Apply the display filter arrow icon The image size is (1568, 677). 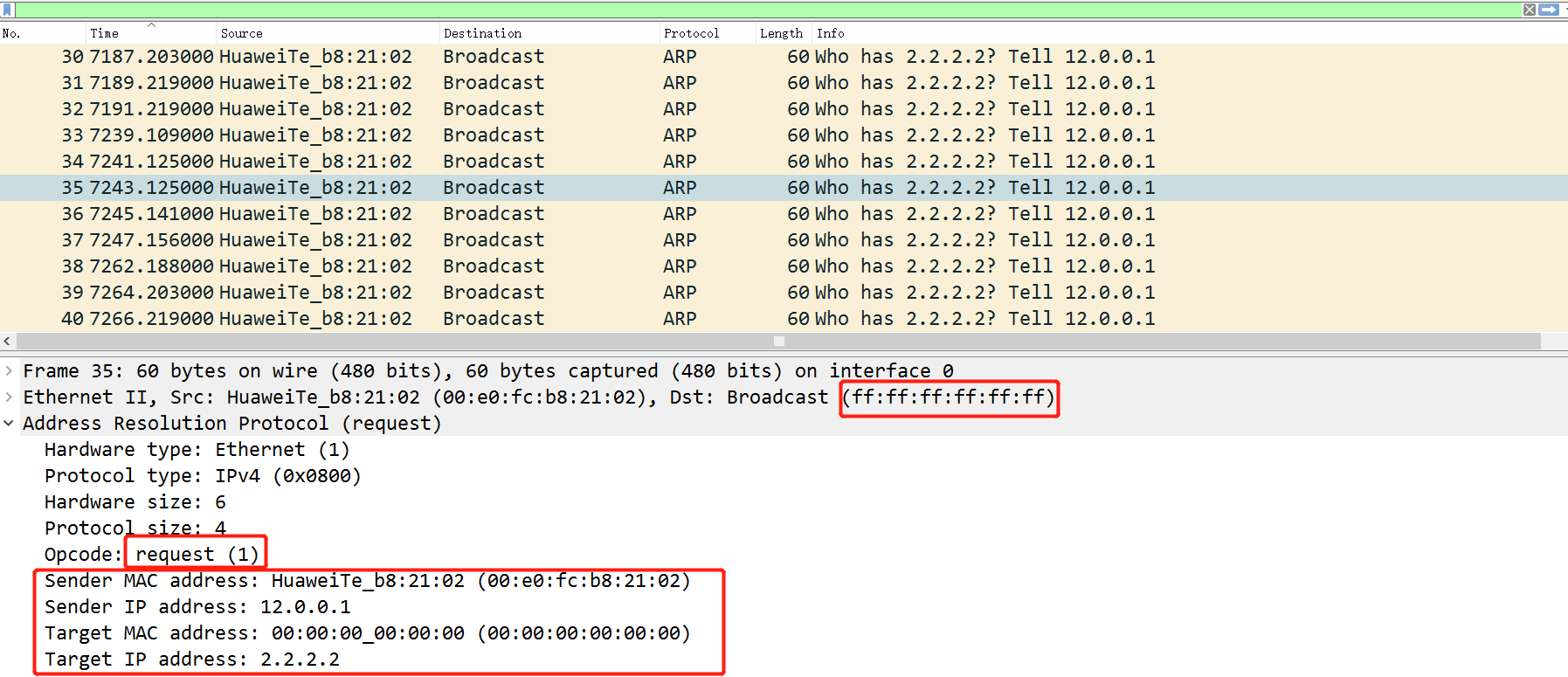pyautogui.click(x=1549, y=10)
